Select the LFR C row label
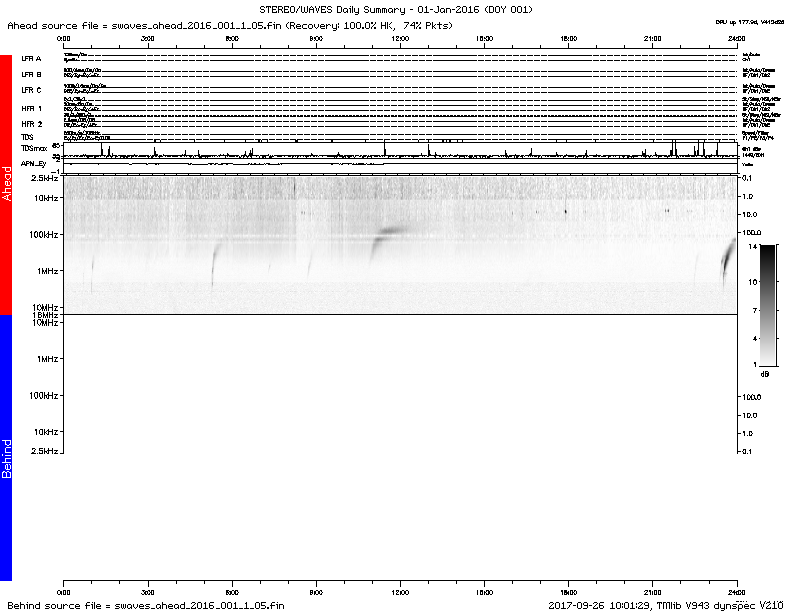Image resolution: width=792 pixels, height=612 pixels. click(x=31, y=90)
